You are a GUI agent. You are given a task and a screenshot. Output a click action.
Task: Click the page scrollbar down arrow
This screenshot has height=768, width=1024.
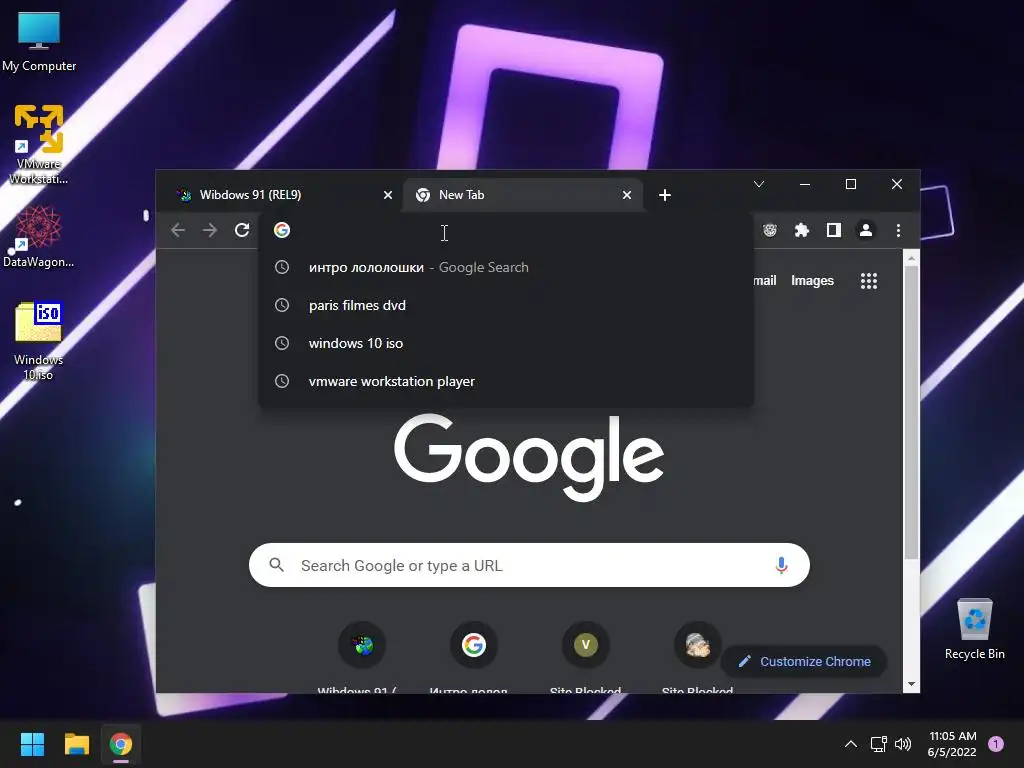click(x=911, y=684)
